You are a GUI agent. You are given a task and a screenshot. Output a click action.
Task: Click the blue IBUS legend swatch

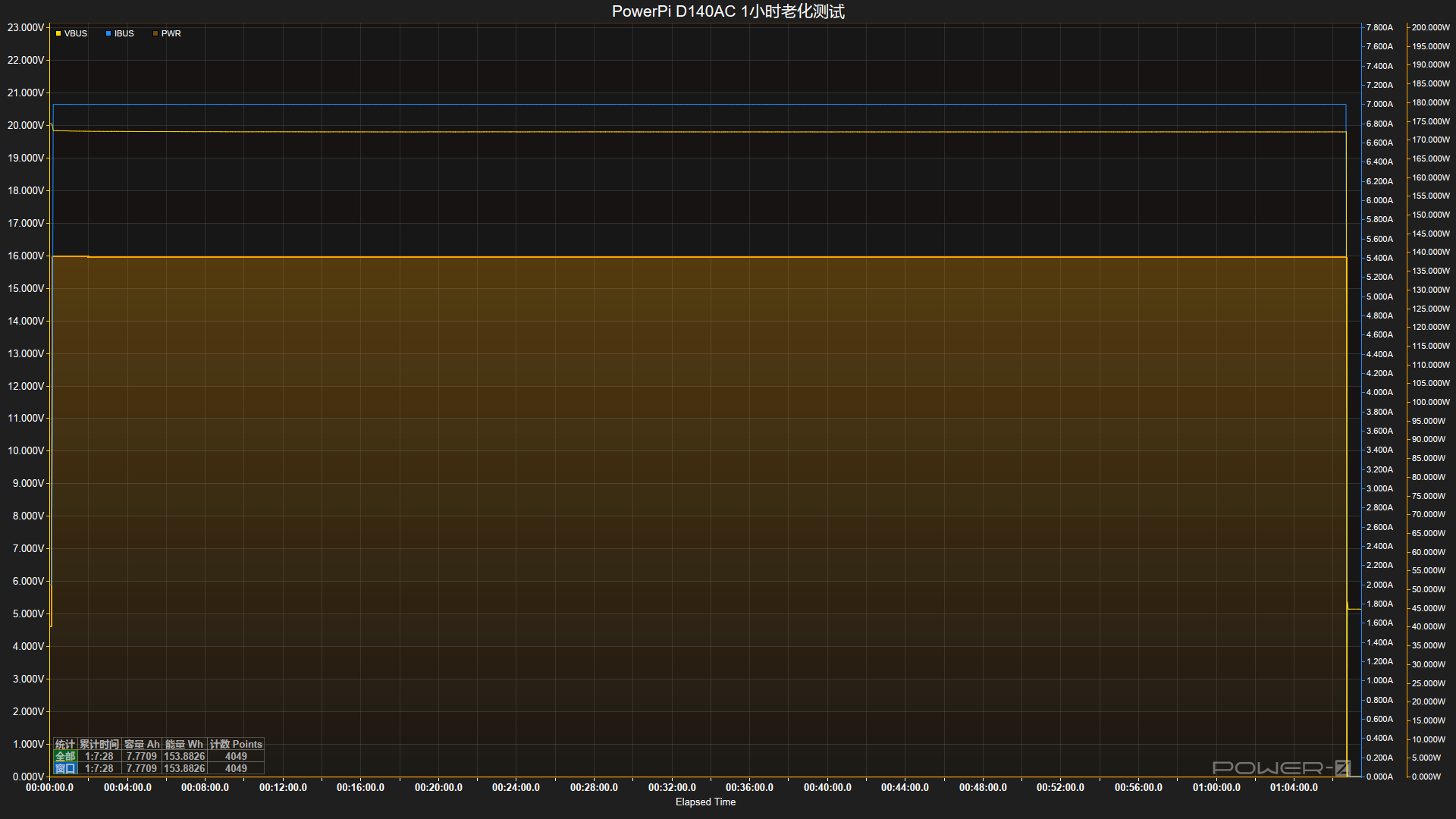(108, 33)
